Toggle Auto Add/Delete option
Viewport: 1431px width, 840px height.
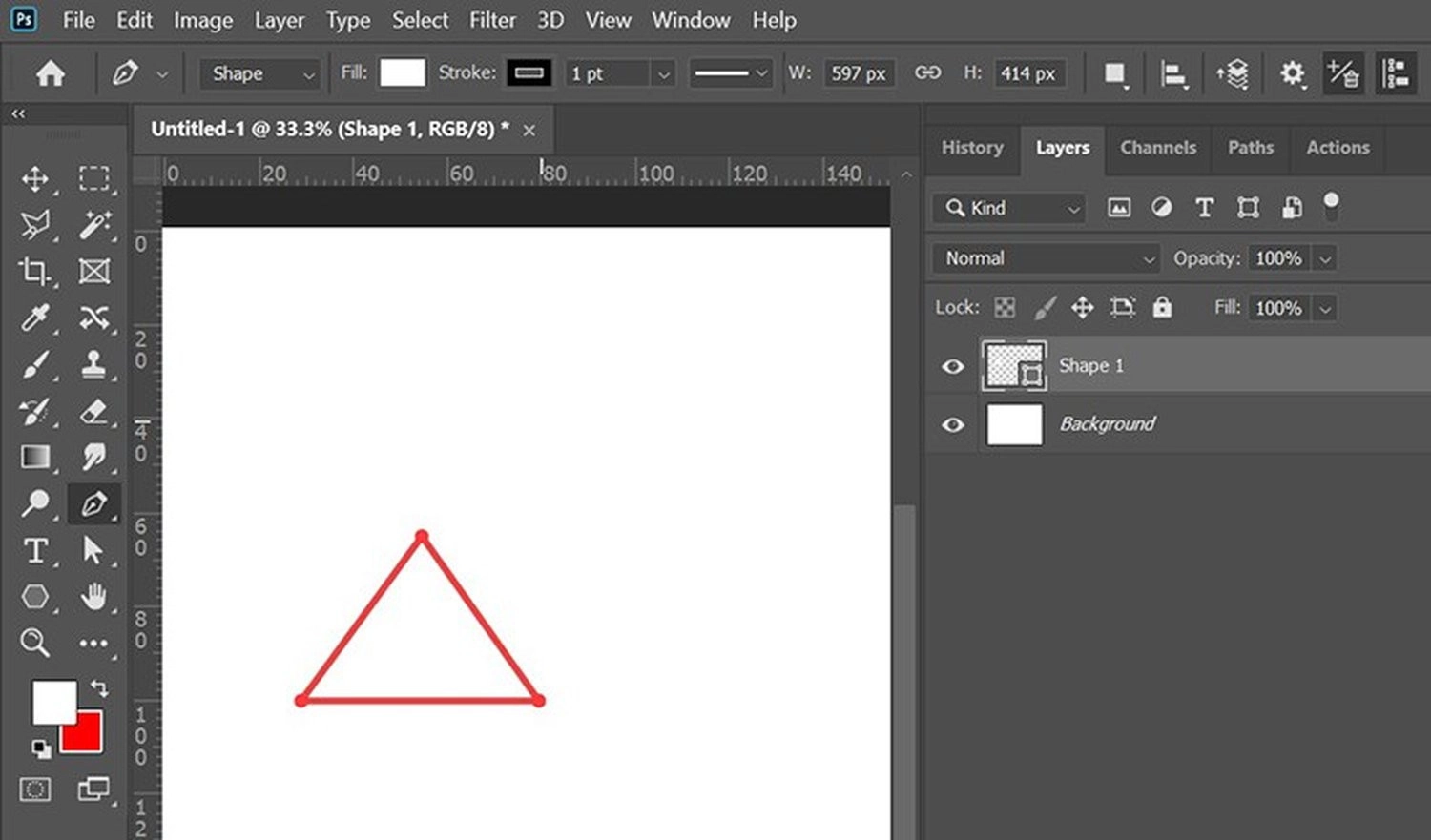[1343, 73]
